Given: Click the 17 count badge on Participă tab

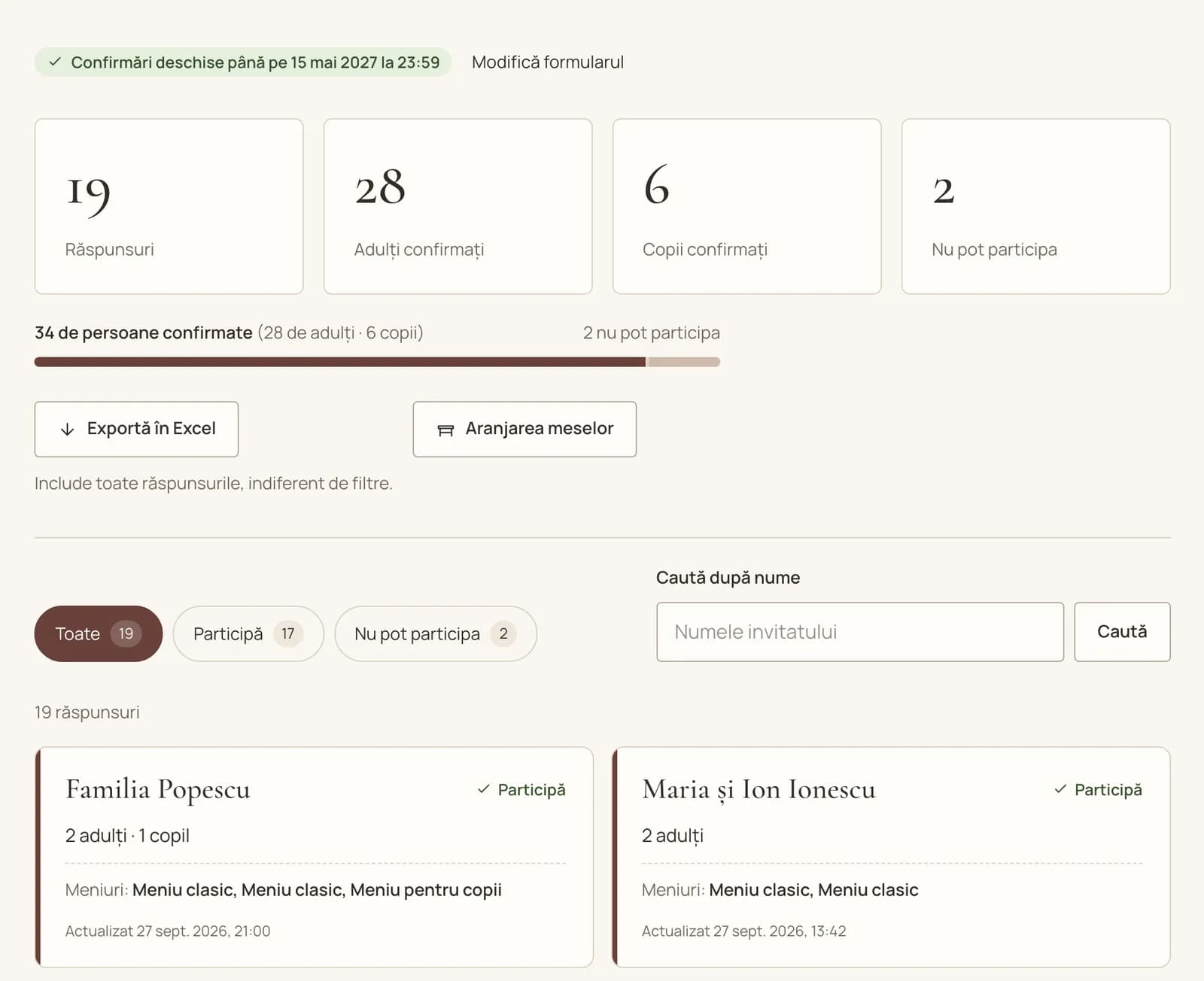Looking at the screenshot, I should (288, 633).
